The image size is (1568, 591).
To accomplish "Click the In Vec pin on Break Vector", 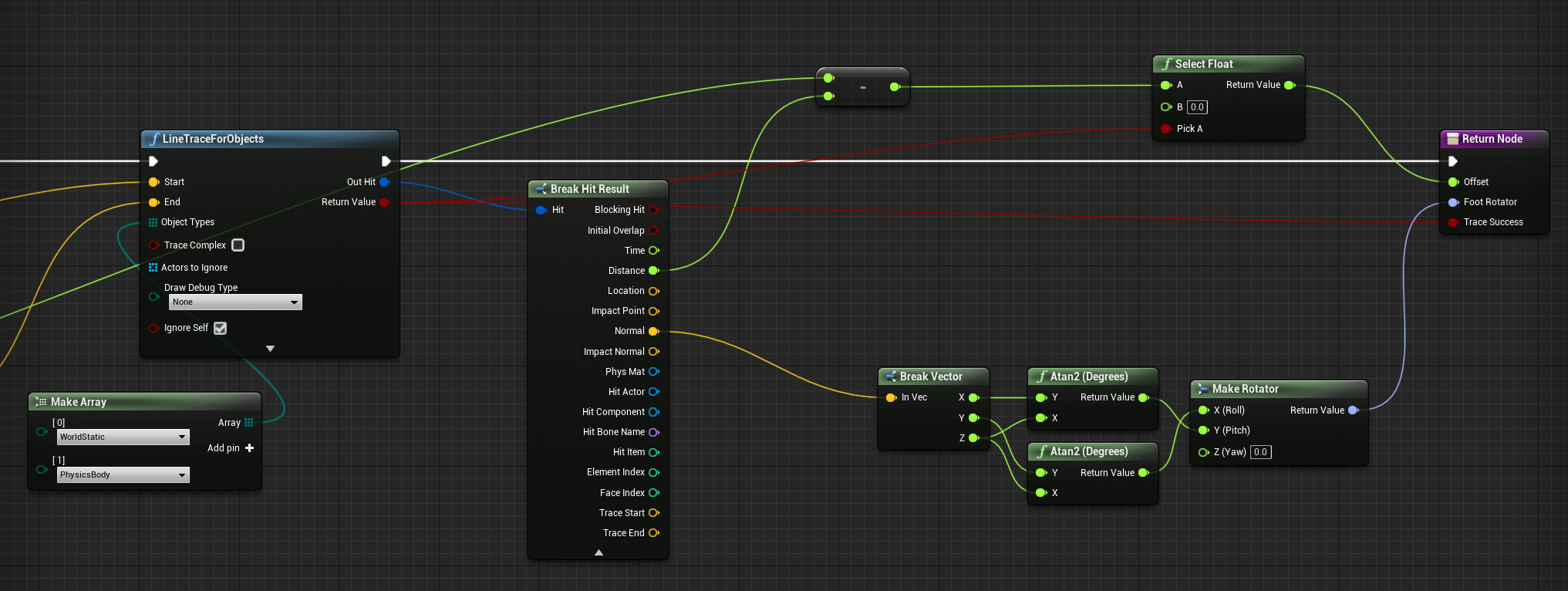I will pyautogui.click(x=892, y=397).
